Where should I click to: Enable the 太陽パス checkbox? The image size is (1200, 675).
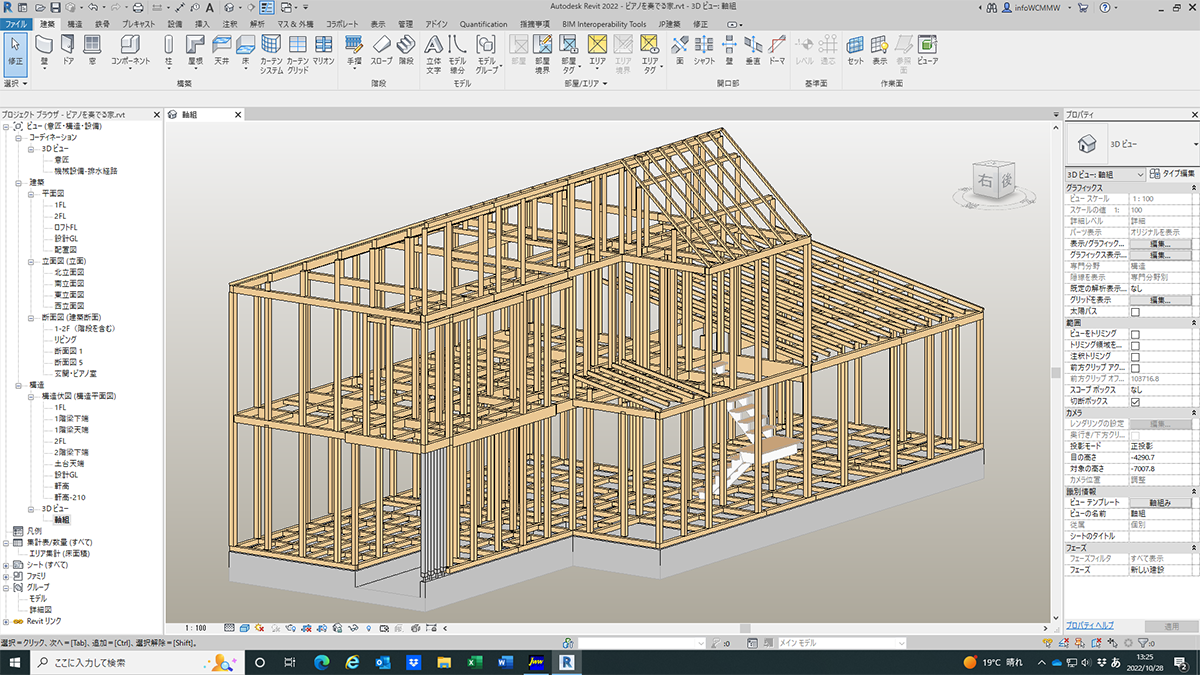[1135, 312]
